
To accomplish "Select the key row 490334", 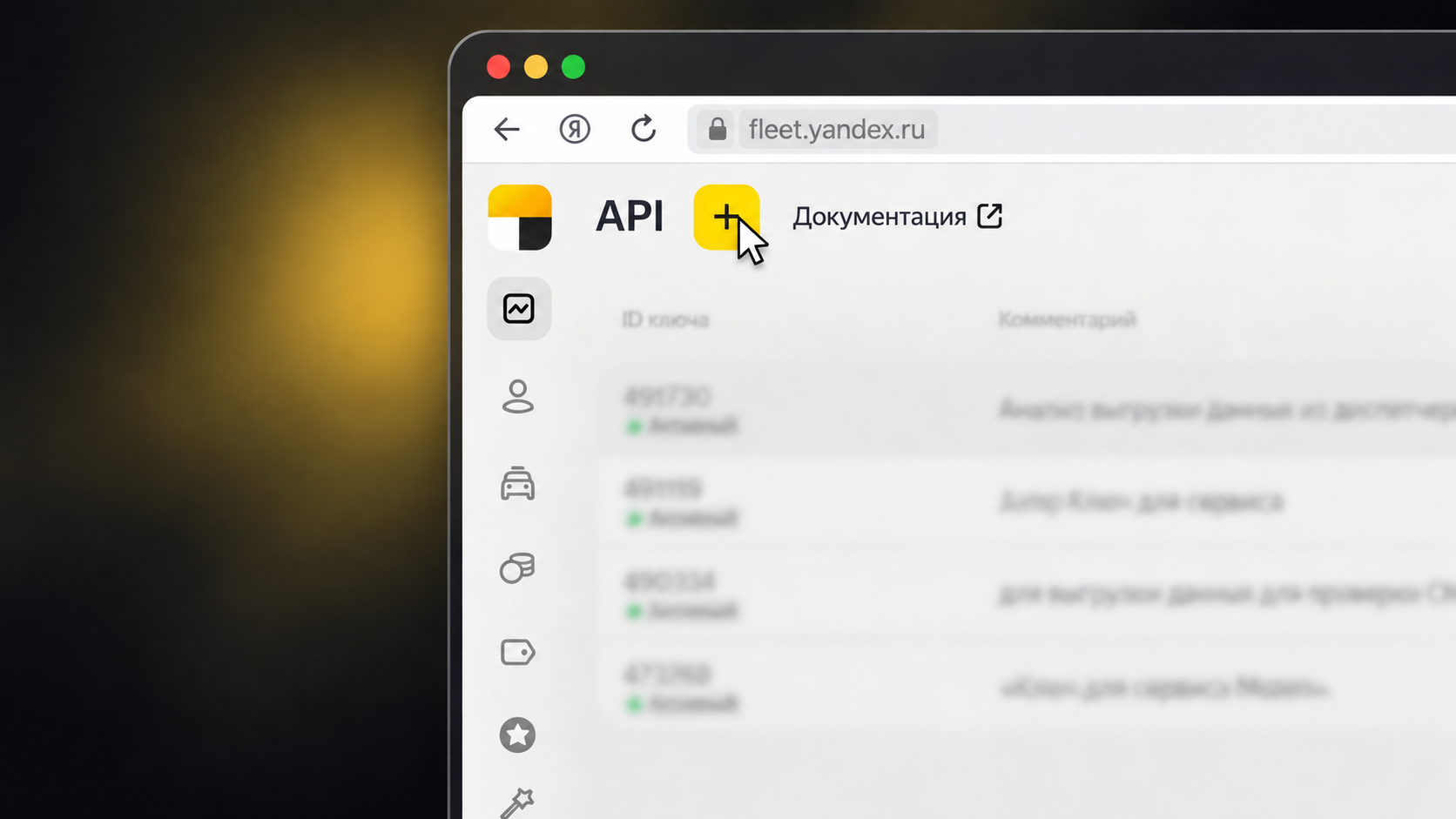I will (x=1028, y=595).
